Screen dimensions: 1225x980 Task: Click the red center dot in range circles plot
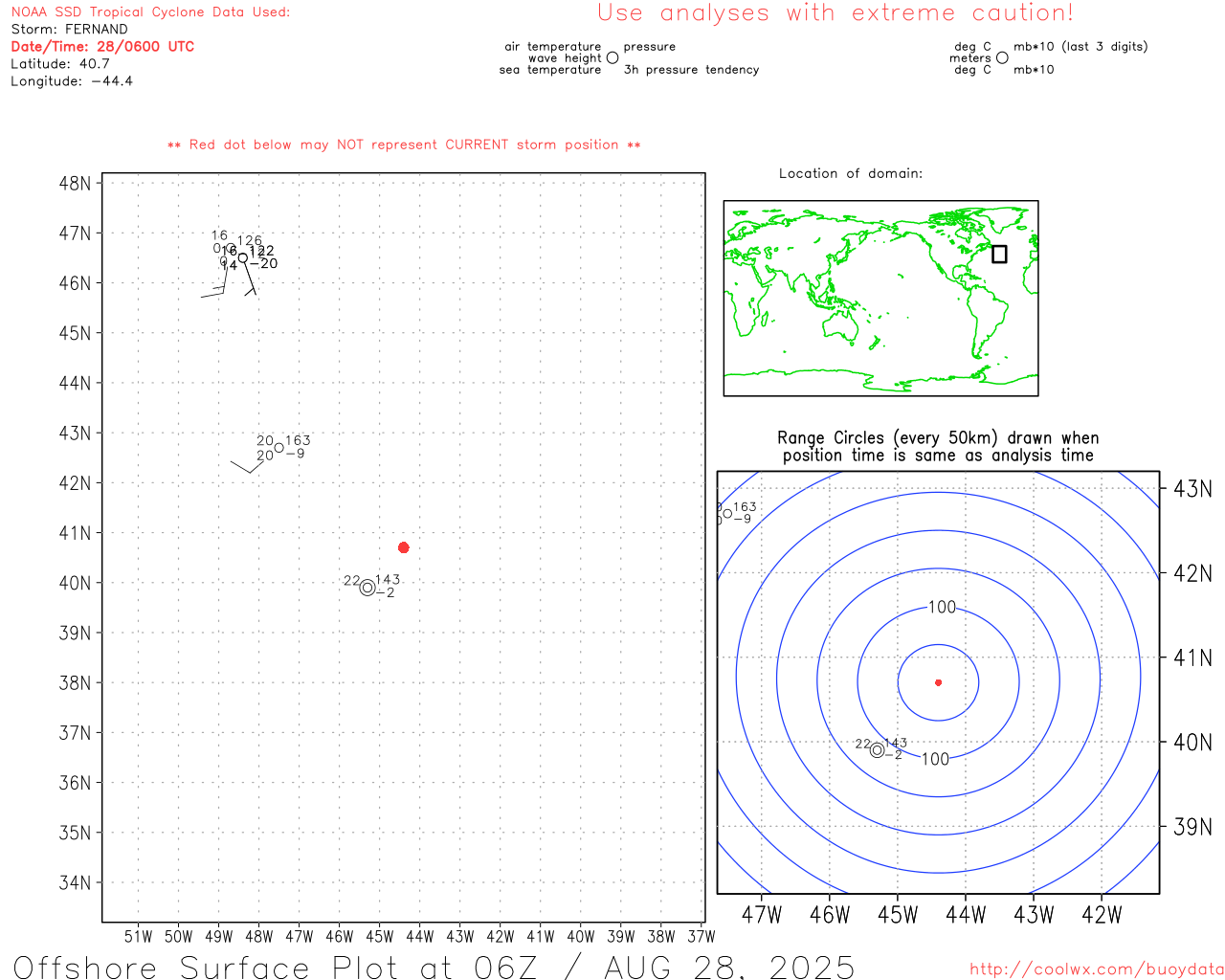click(x=938, y=682)
